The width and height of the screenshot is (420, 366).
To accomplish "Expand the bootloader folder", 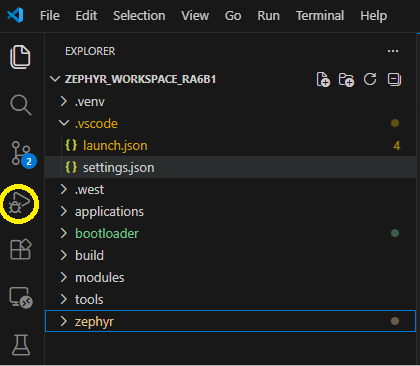I will [x=64, y=233].
